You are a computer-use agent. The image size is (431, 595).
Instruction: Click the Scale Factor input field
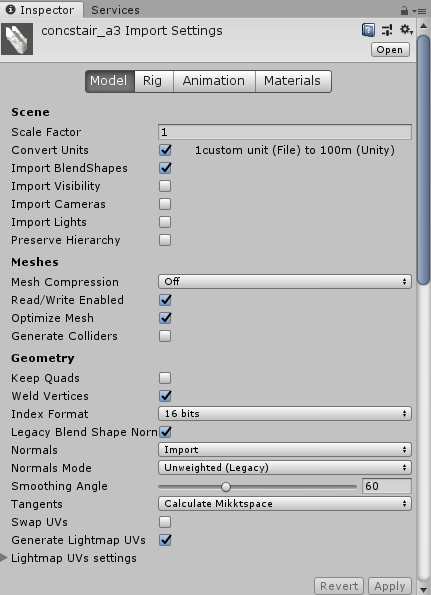pyautogui.click(x=285, y=132)
